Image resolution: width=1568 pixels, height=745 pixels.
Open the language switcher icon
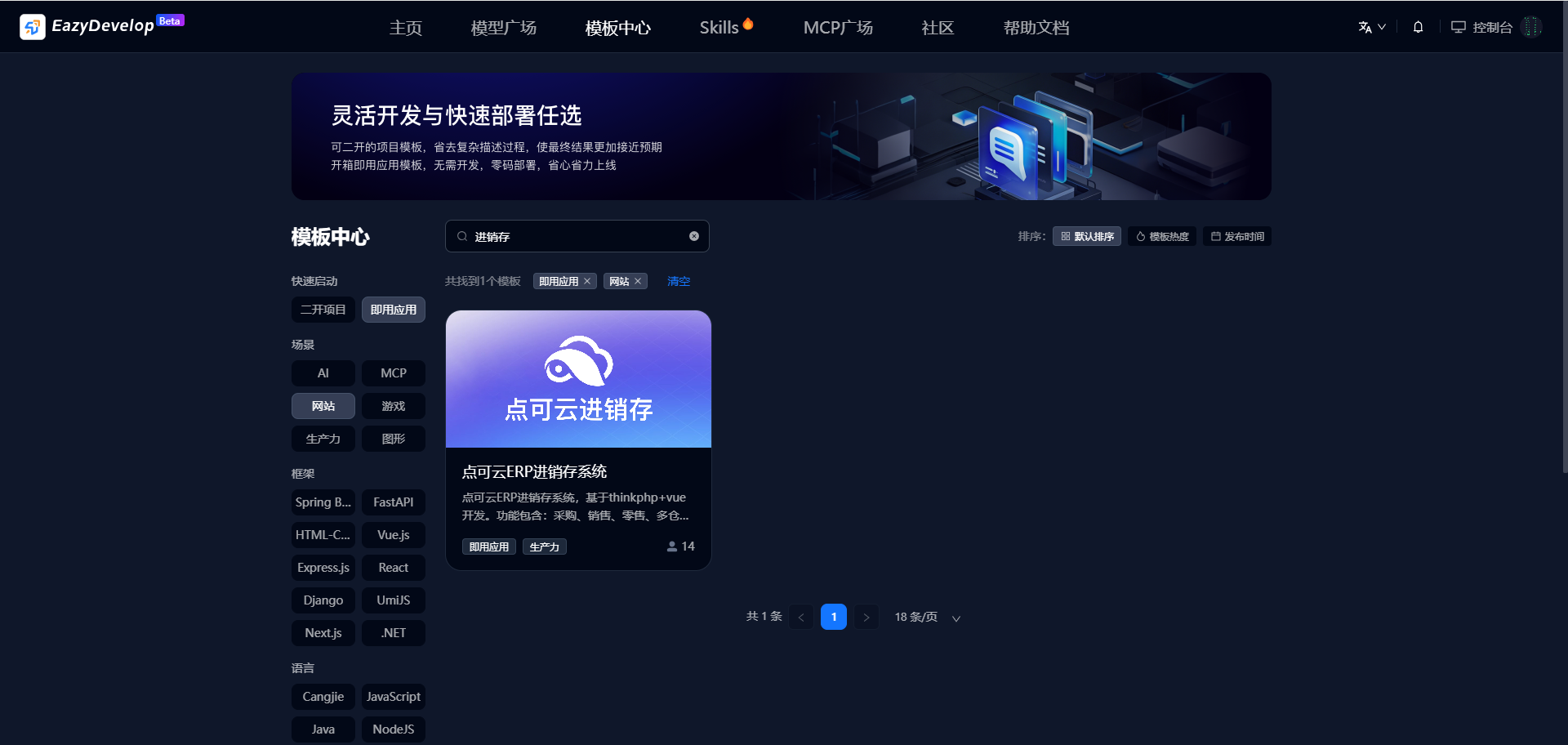(1371, 27)
